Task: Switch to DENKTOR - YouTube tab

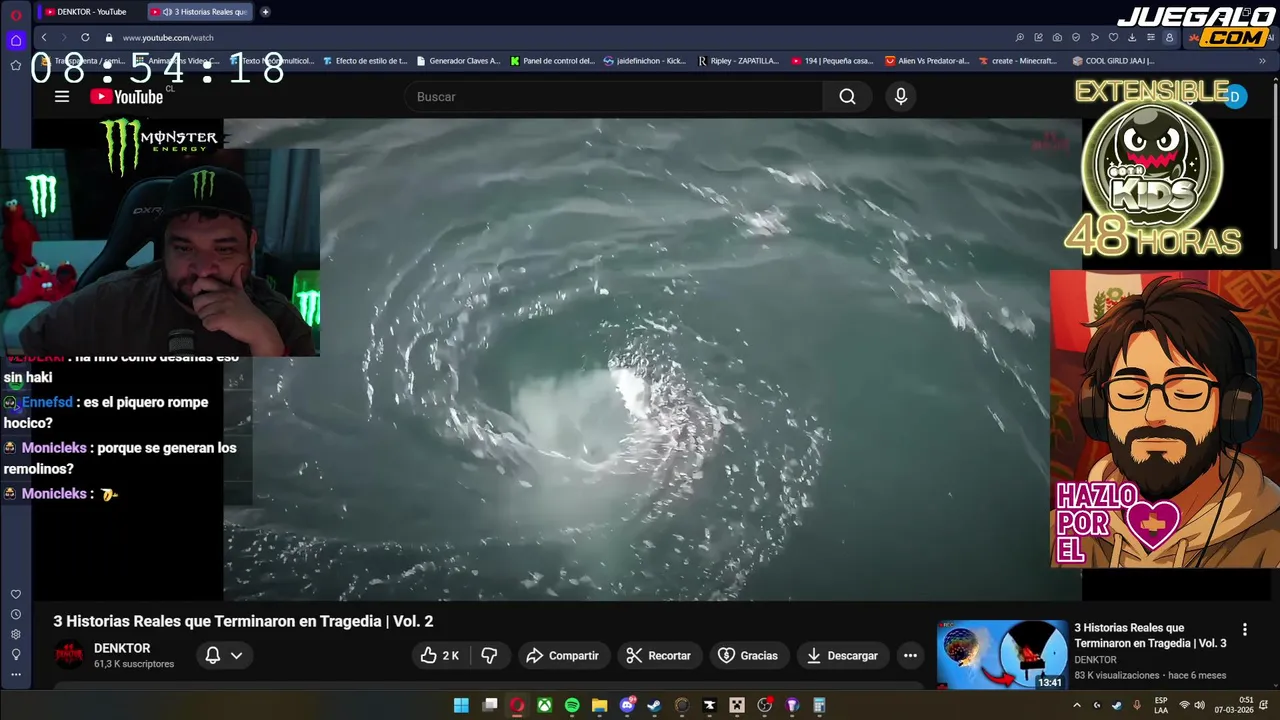Action: click(90, 12)
